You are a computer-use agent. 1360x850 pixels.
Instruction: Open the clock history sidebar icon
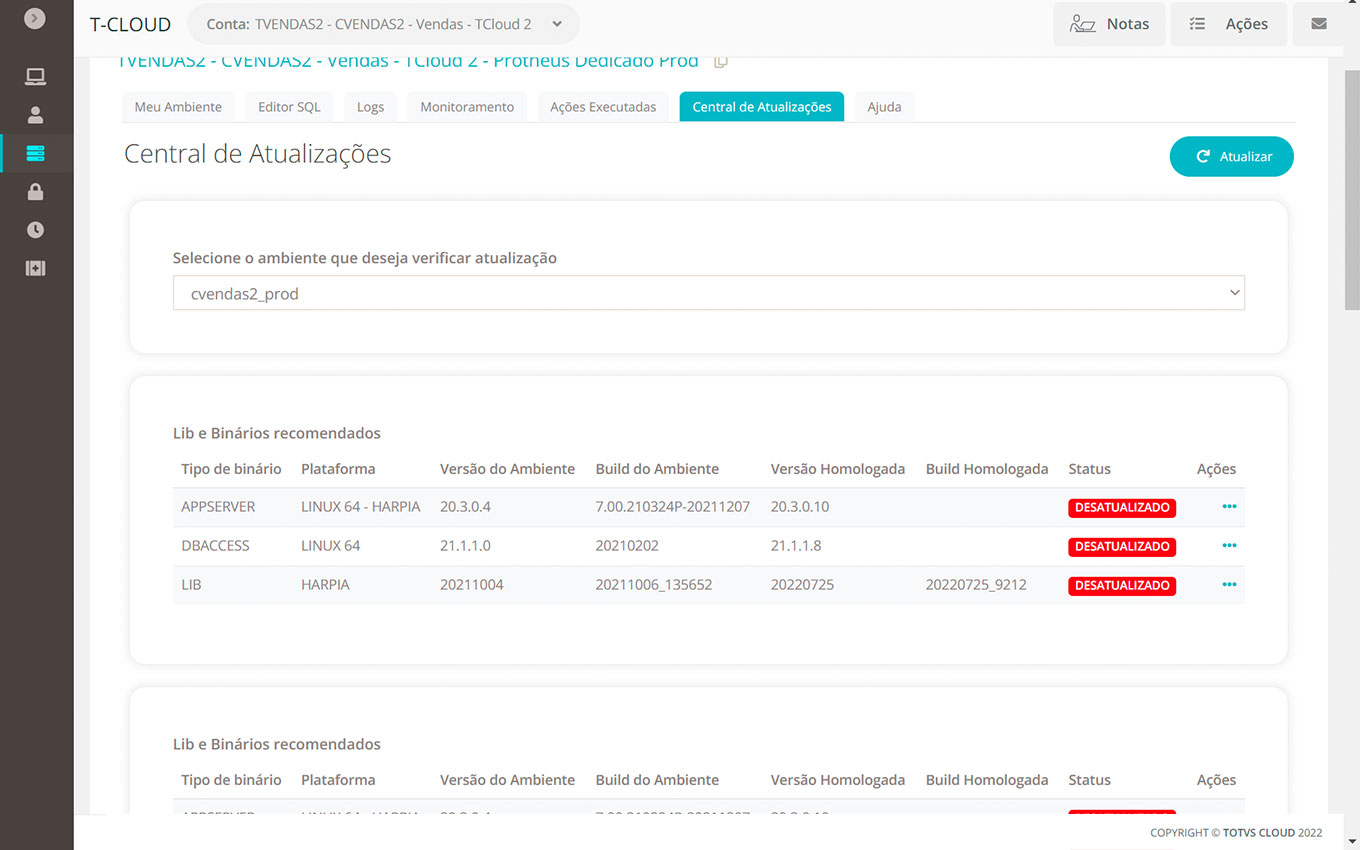coord(36,230)
